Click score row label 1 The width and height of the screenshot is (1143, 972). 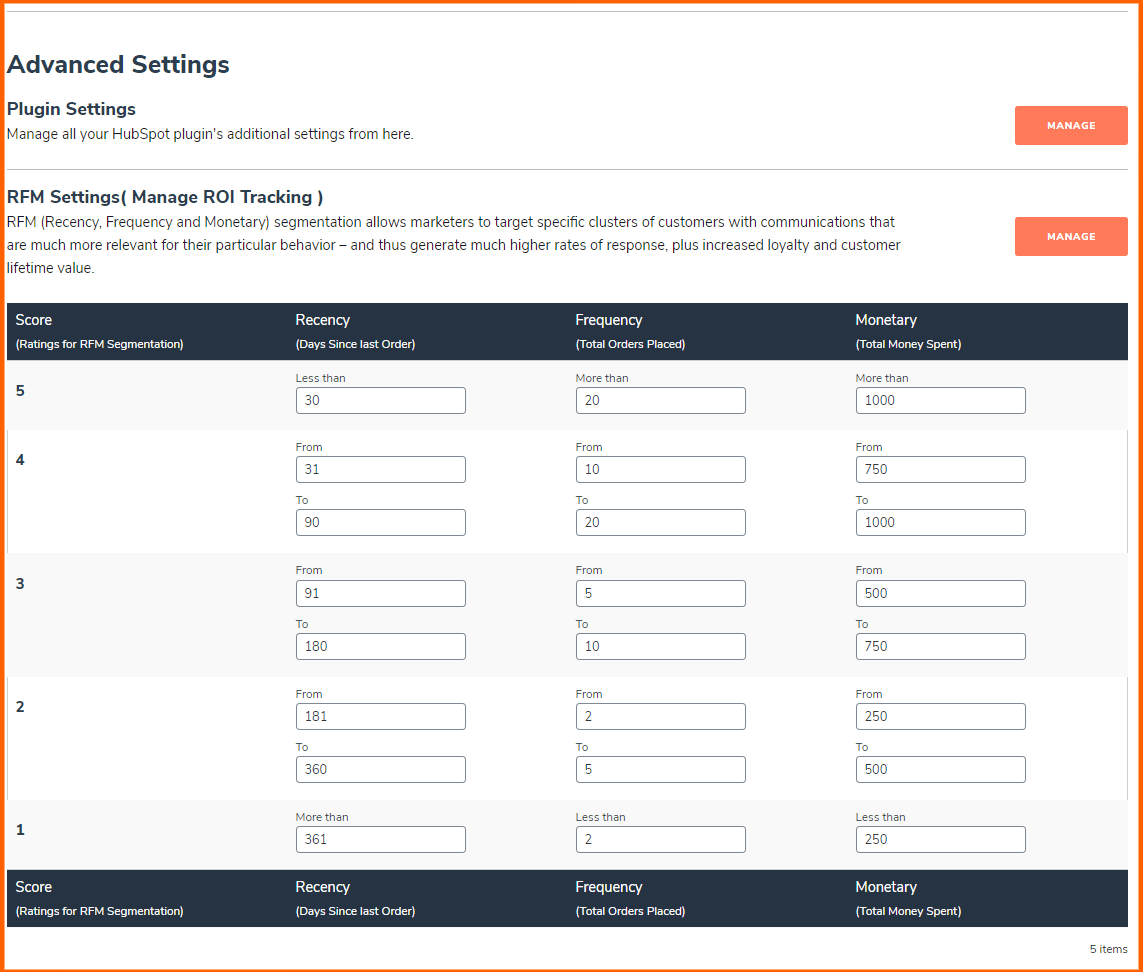pyautogui.click(x=20, y=831)
